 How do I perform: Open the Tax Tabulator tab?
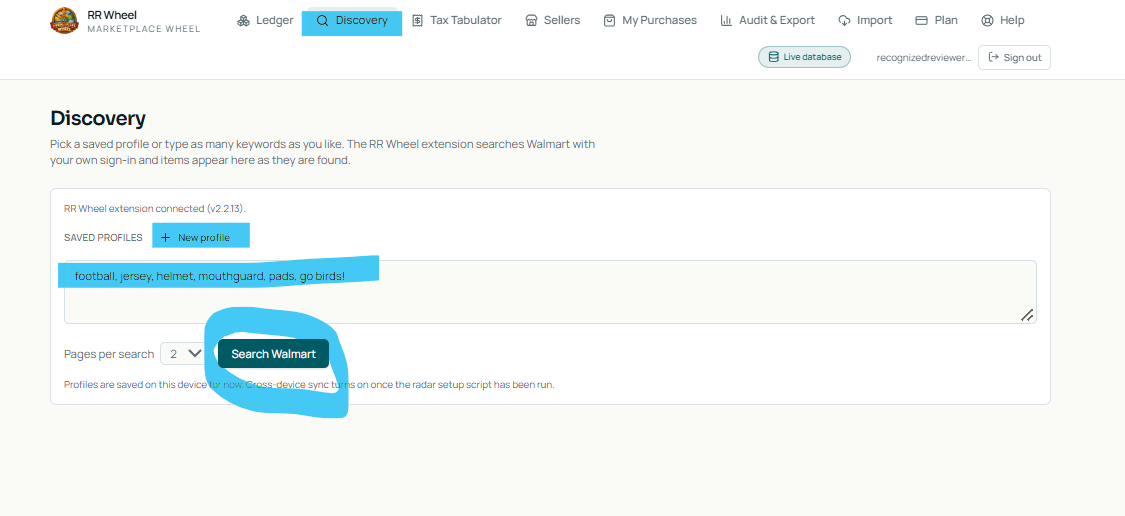pyautogui.click(x=456, y=20)
